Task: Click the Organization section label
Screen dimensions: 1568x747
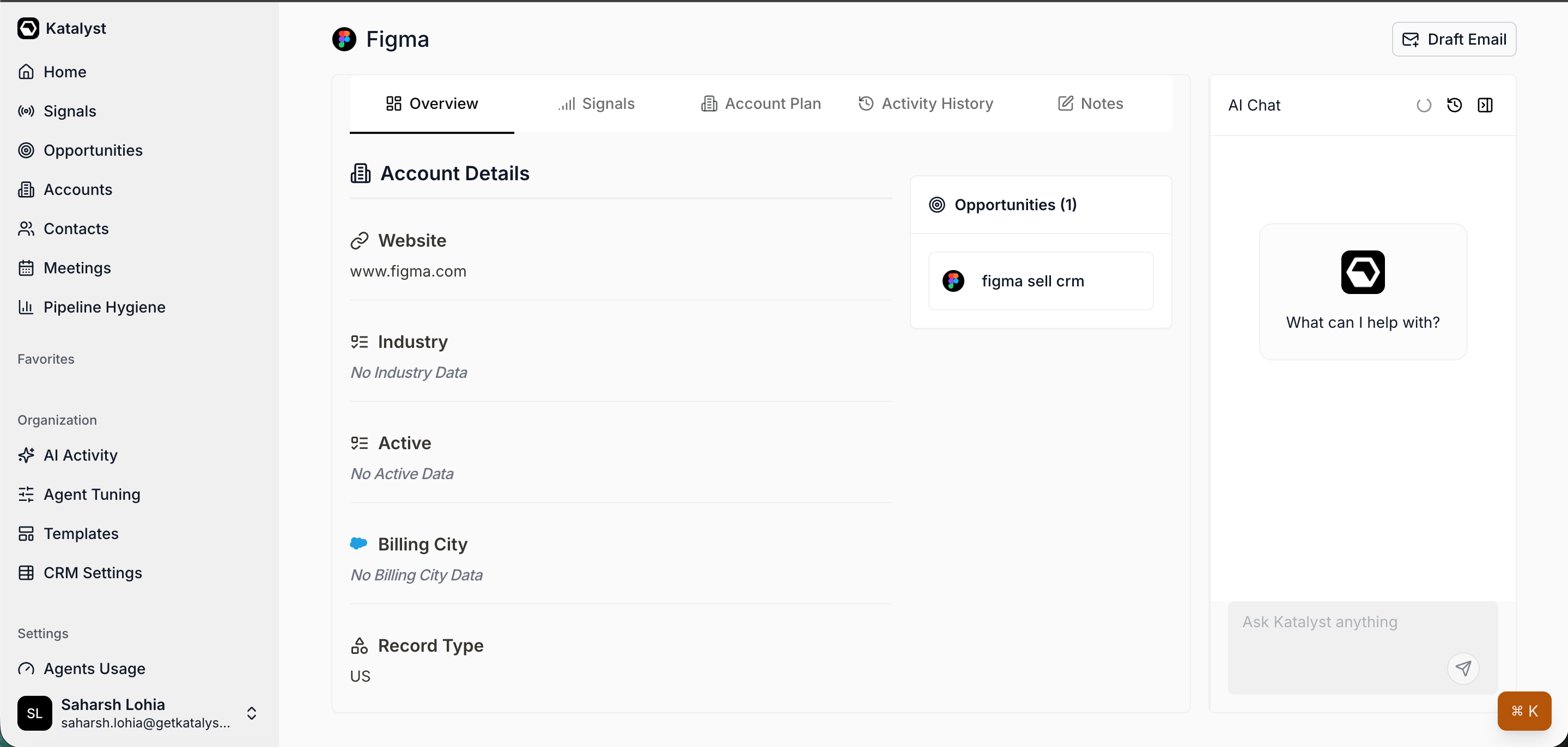Action: (x=57, y=420)
